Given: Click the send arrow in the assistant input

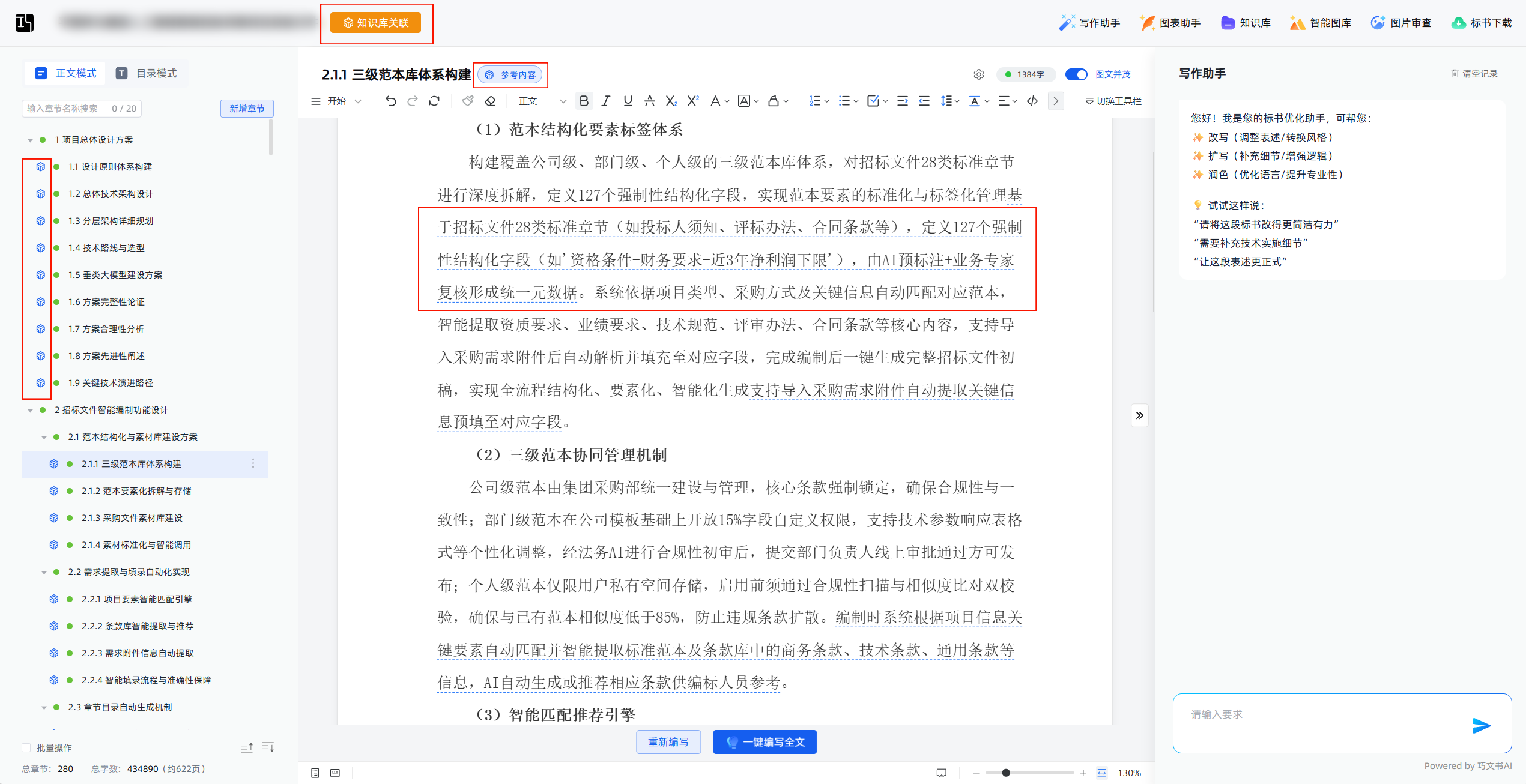Looking at the screenshot, I should click(1482, 725).
